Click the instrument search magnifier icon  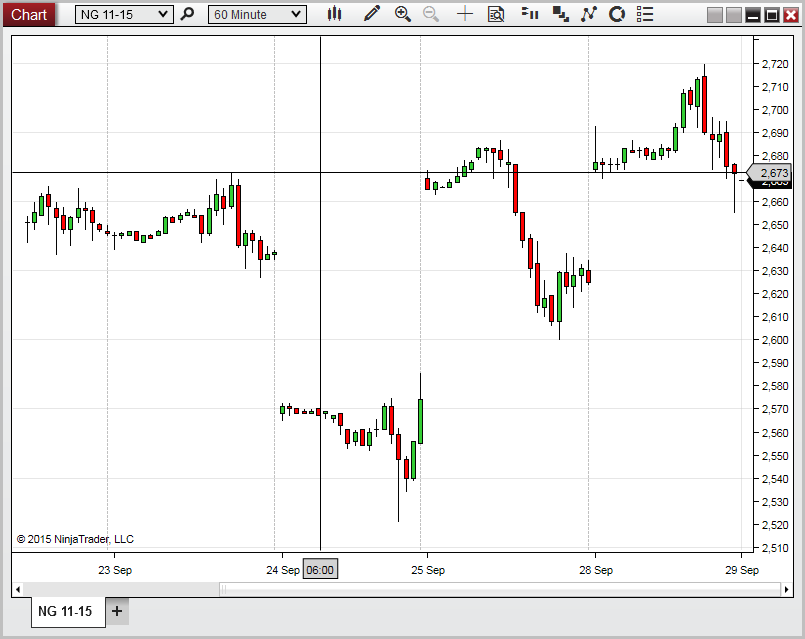pos(187,14)
